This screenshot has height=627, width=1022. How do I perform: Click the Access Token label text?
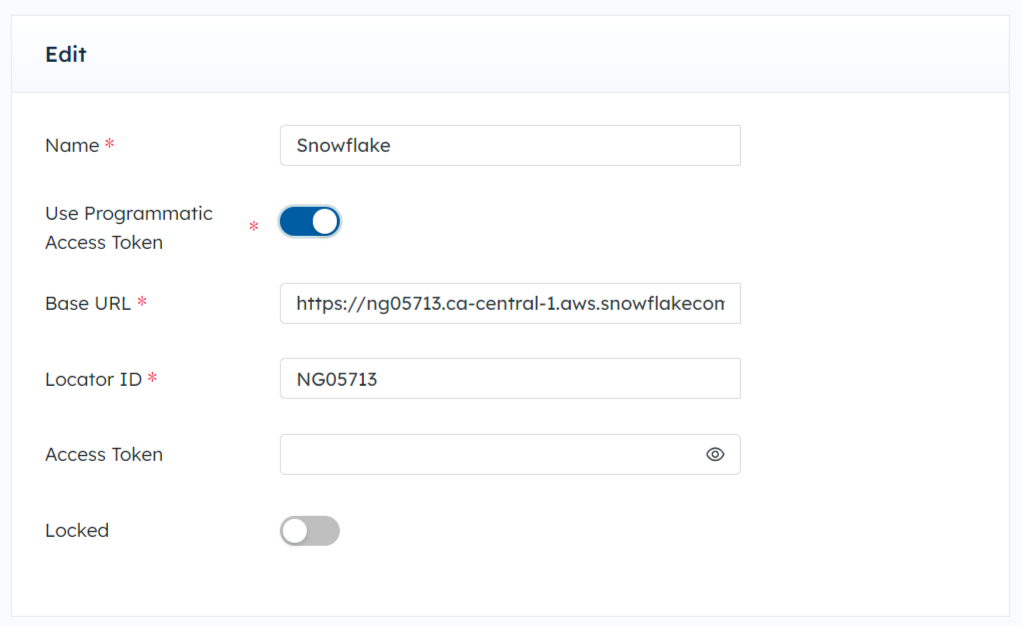coord(104,454)
